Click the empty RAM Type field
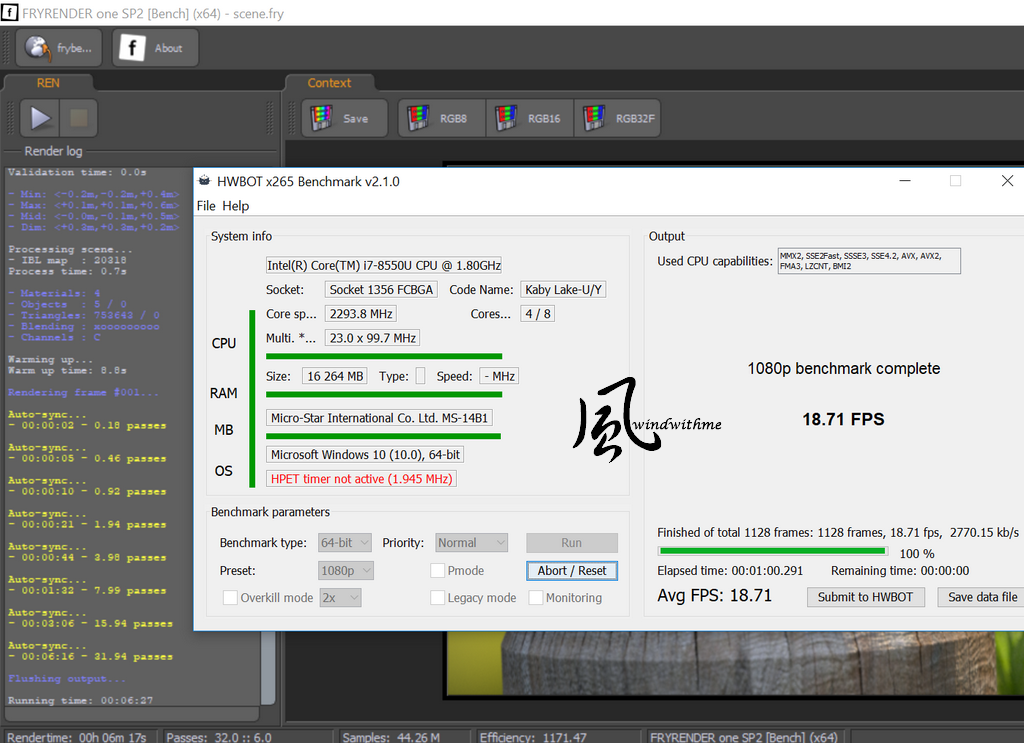 pyautogui.click(x=420, y=376)
